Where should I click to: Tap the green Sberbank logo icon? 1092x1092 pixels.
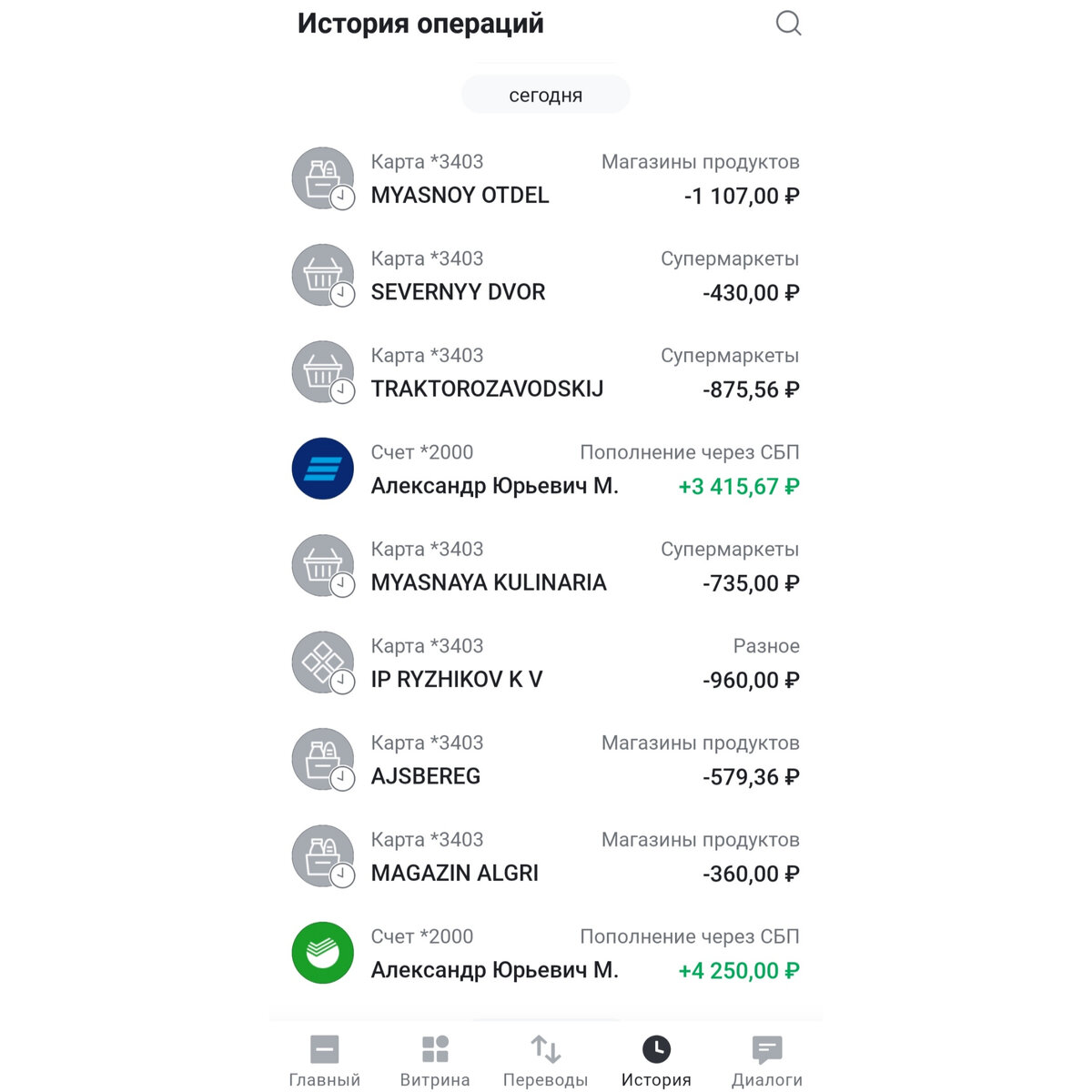(323, 953)
